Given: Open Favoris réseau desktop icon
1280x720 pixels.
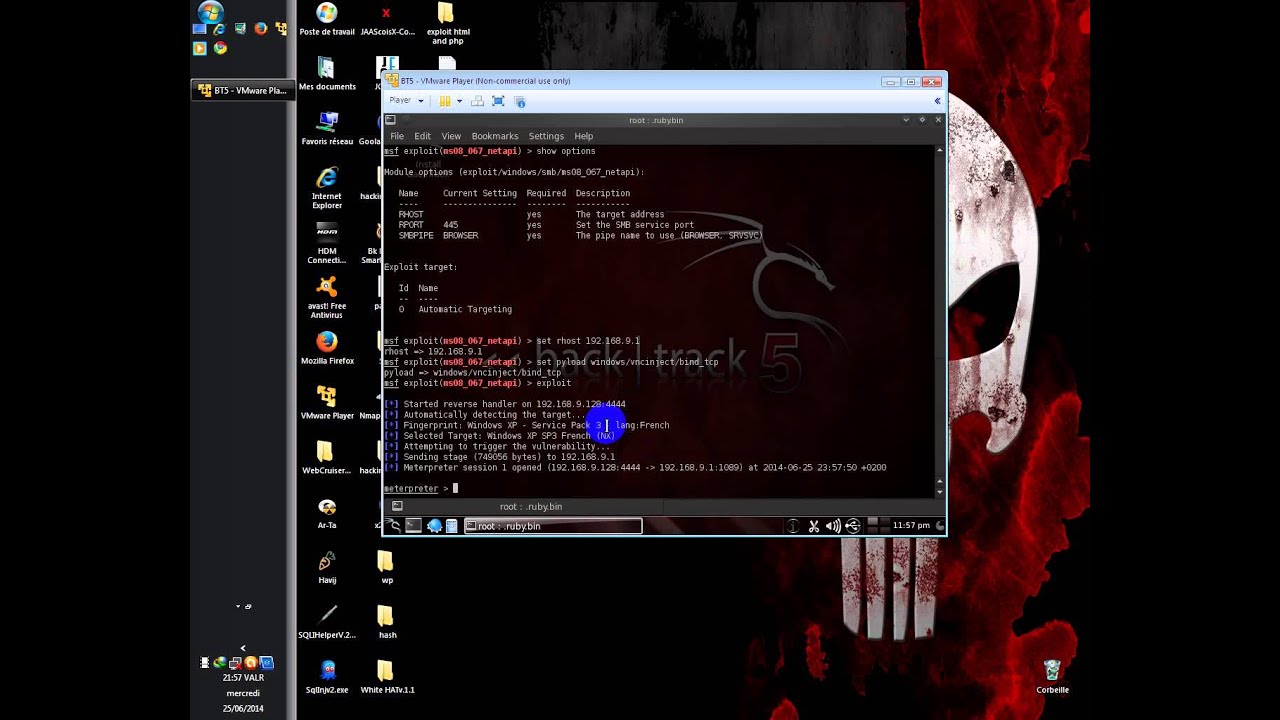Looking at the screenshot, I should [327, 129].
